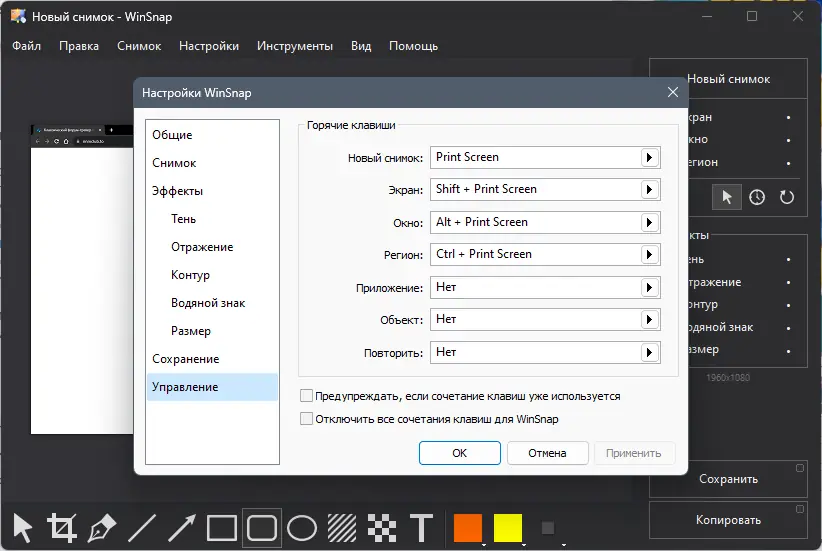Open arrow menu for 'Регион' hotkey
Screen dimensions: 822x551
649,254
